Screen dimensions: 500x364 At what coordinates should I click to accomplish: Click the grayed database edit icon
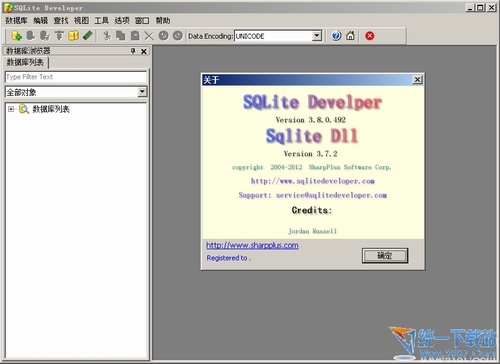(45, 36)
